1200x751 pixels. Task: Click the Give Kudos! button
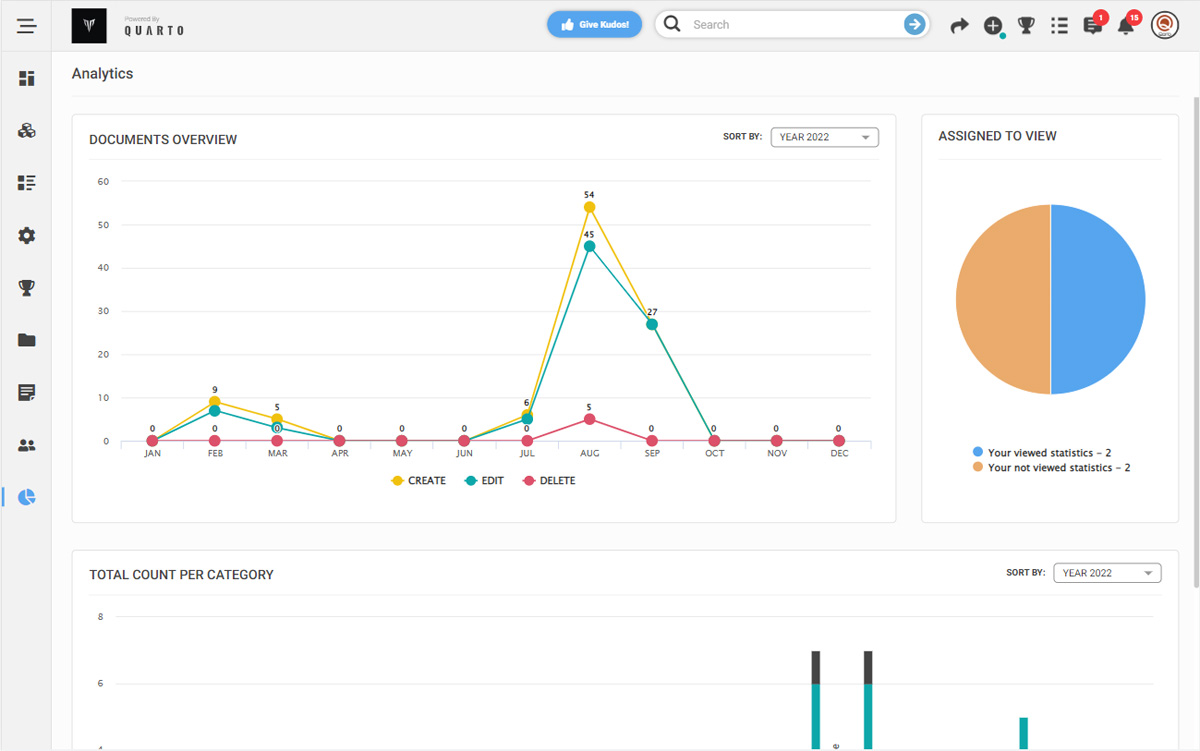tap(594, 25)
